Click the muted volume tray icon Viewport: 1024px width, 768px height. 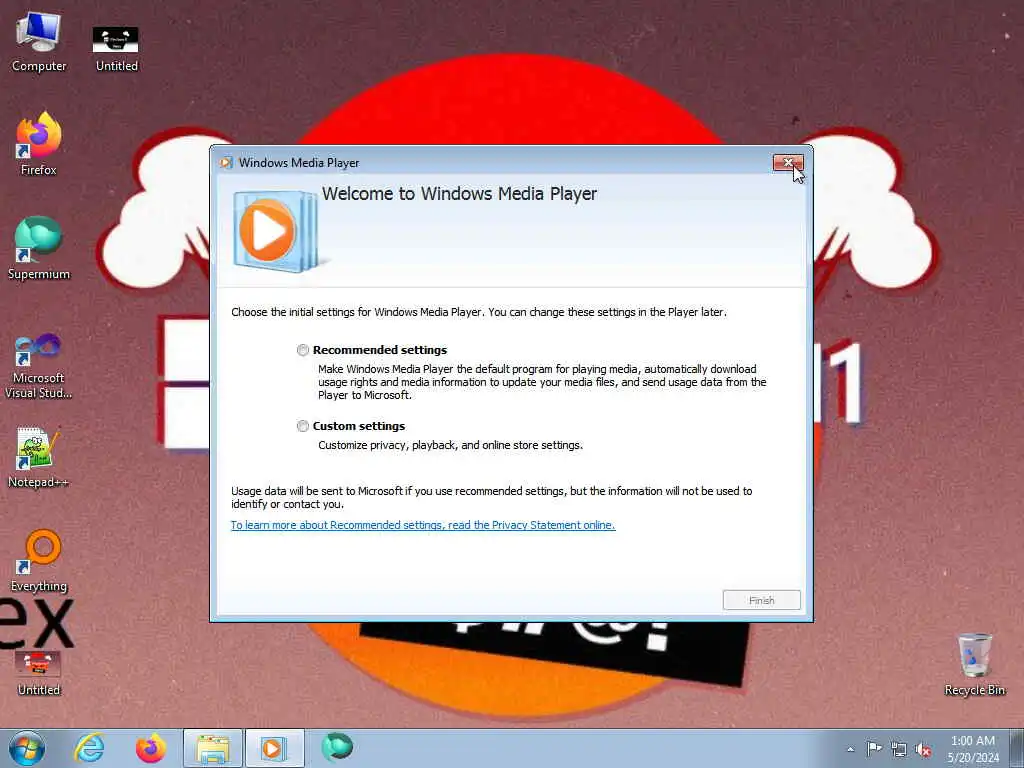pos(923,749)
